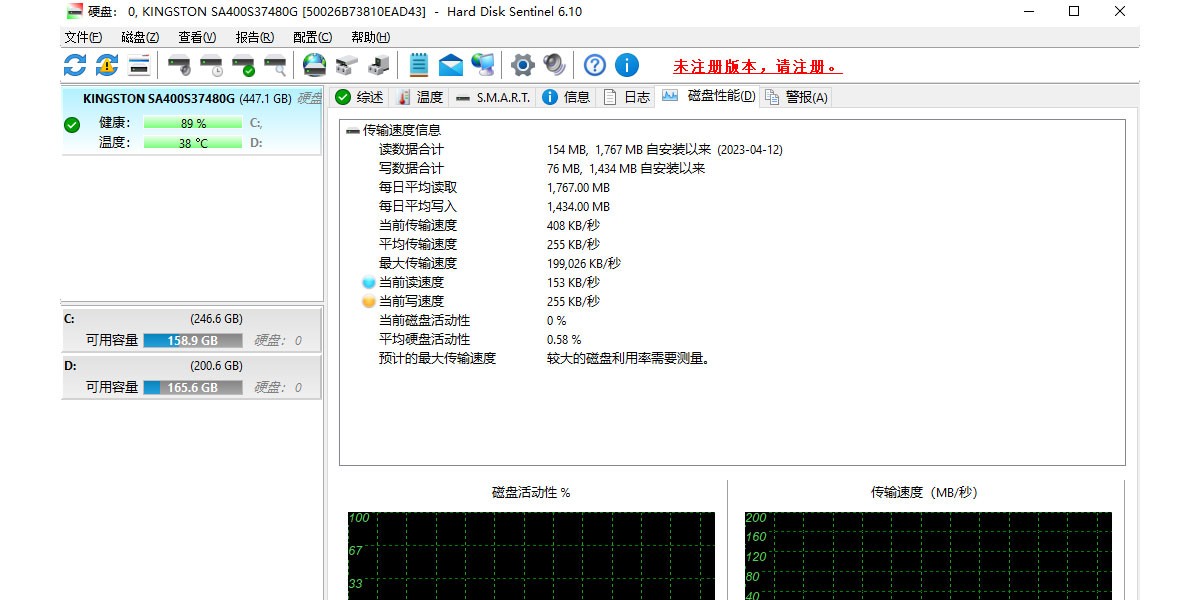Click the blue info about icon
The width and height of the screenshot is (1200, 600).
(x=627, y=66)
